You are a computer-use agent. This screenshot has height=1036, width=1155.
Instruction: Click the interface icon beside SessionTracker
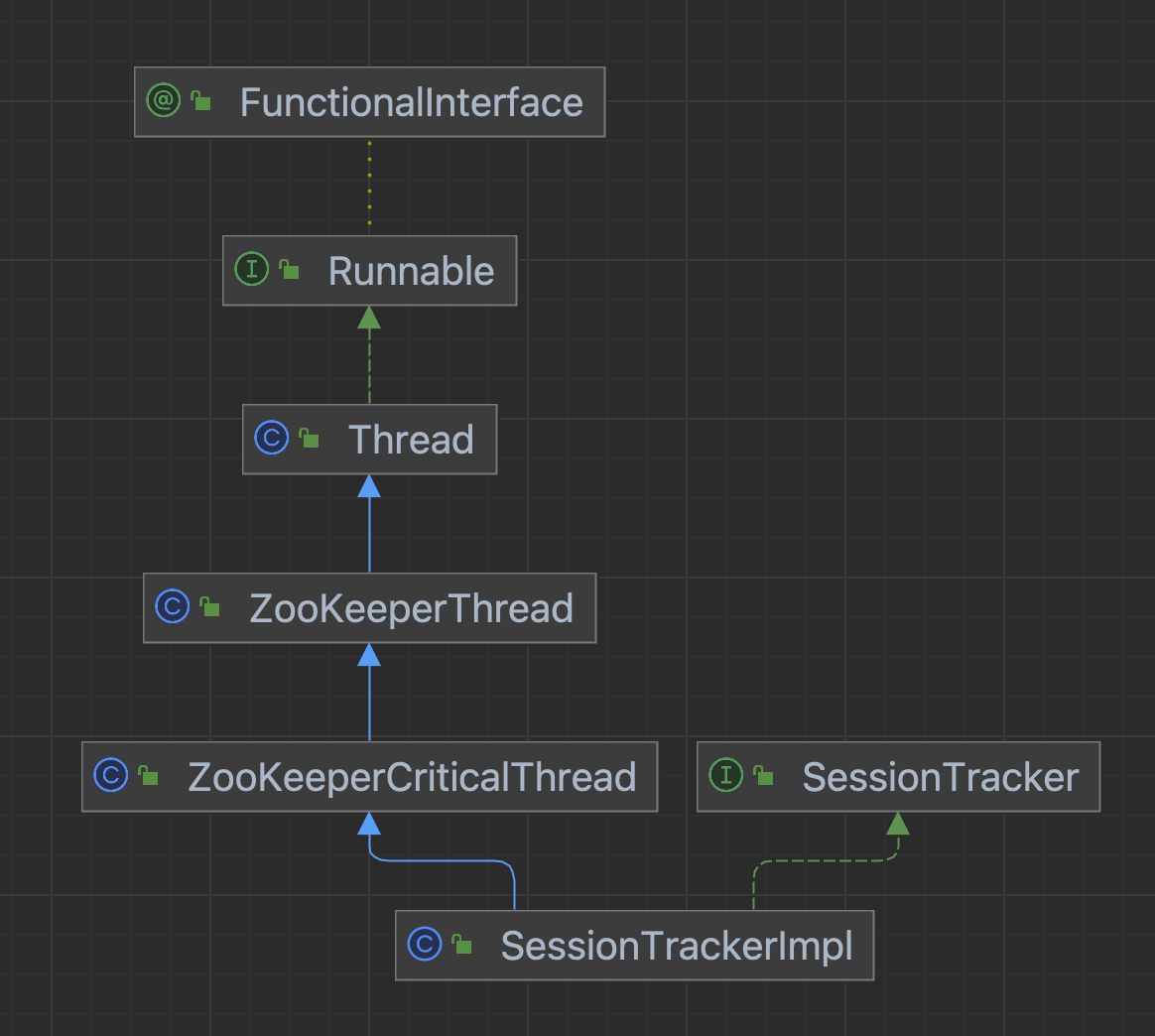pyautogui.click(x=725, y=776)
